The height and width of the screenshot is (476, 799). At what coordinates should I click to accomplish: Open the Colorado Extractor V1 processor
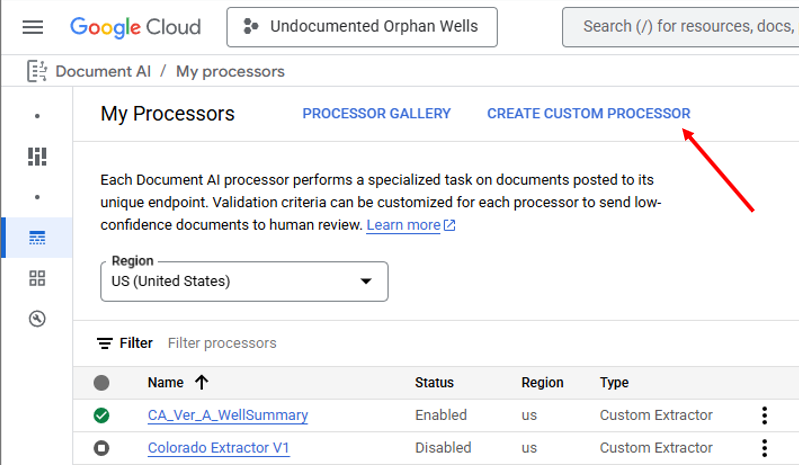(218, 448)
